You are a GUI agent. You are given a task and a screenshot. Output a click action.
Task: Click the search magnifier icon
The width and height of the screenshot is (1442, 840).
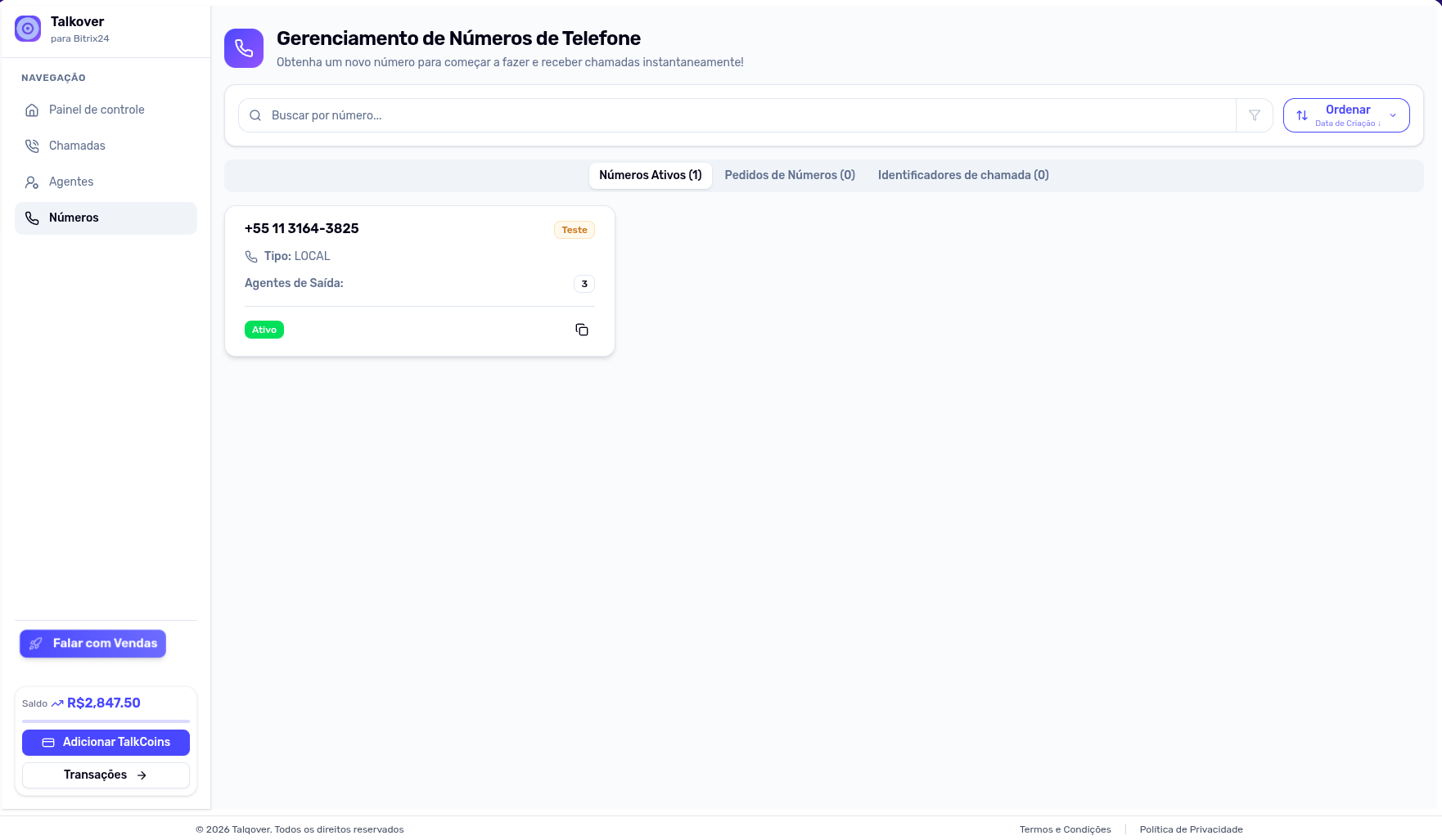pyautogui.click(x=255, y=115)
